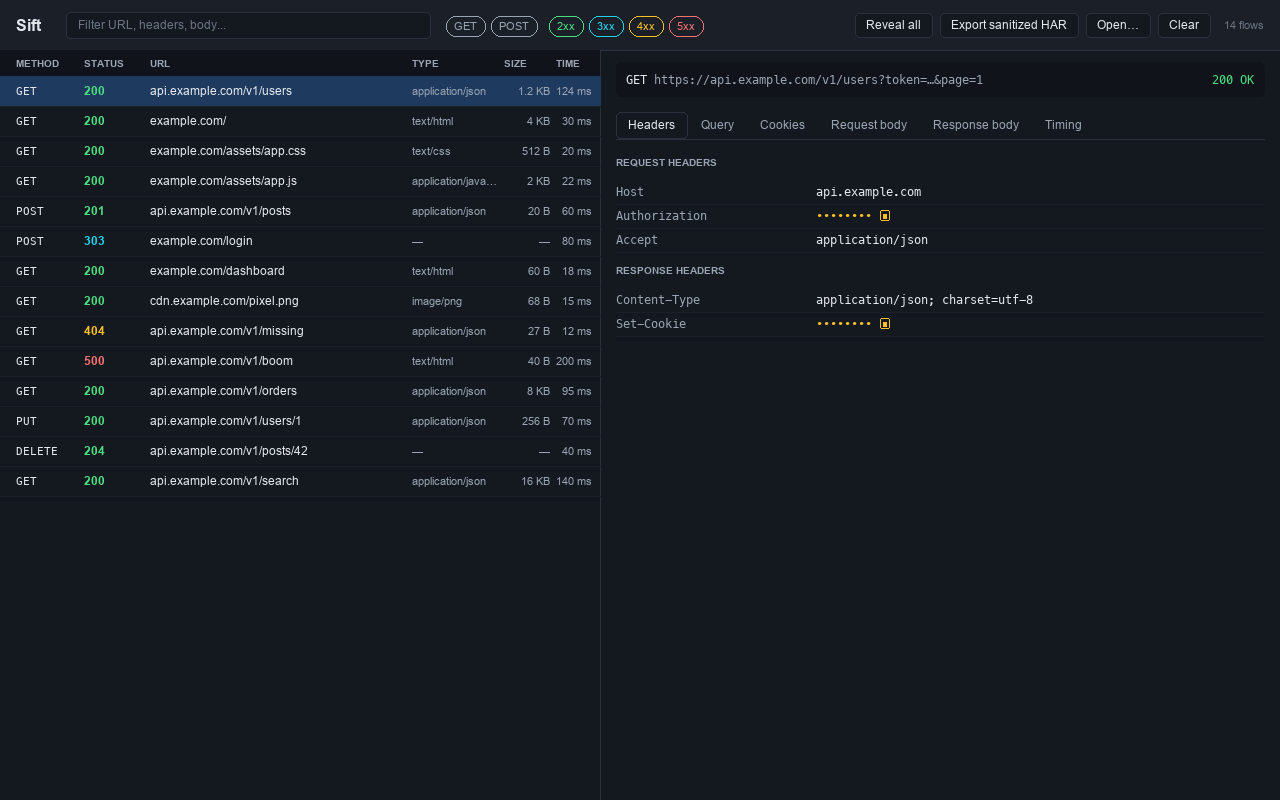Reveal the masked Authorization header value
Viewport: 1280px width, 800px height.
[x=885, y=216]
